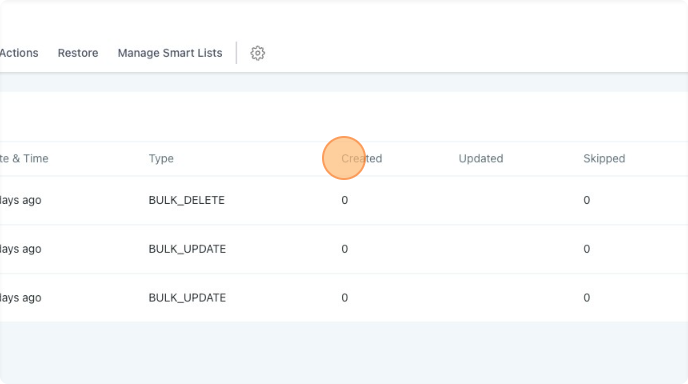Open the settings gear icon
Viewport: 688px width, 384px height.
pyautogui.click(x=258, y=53)
